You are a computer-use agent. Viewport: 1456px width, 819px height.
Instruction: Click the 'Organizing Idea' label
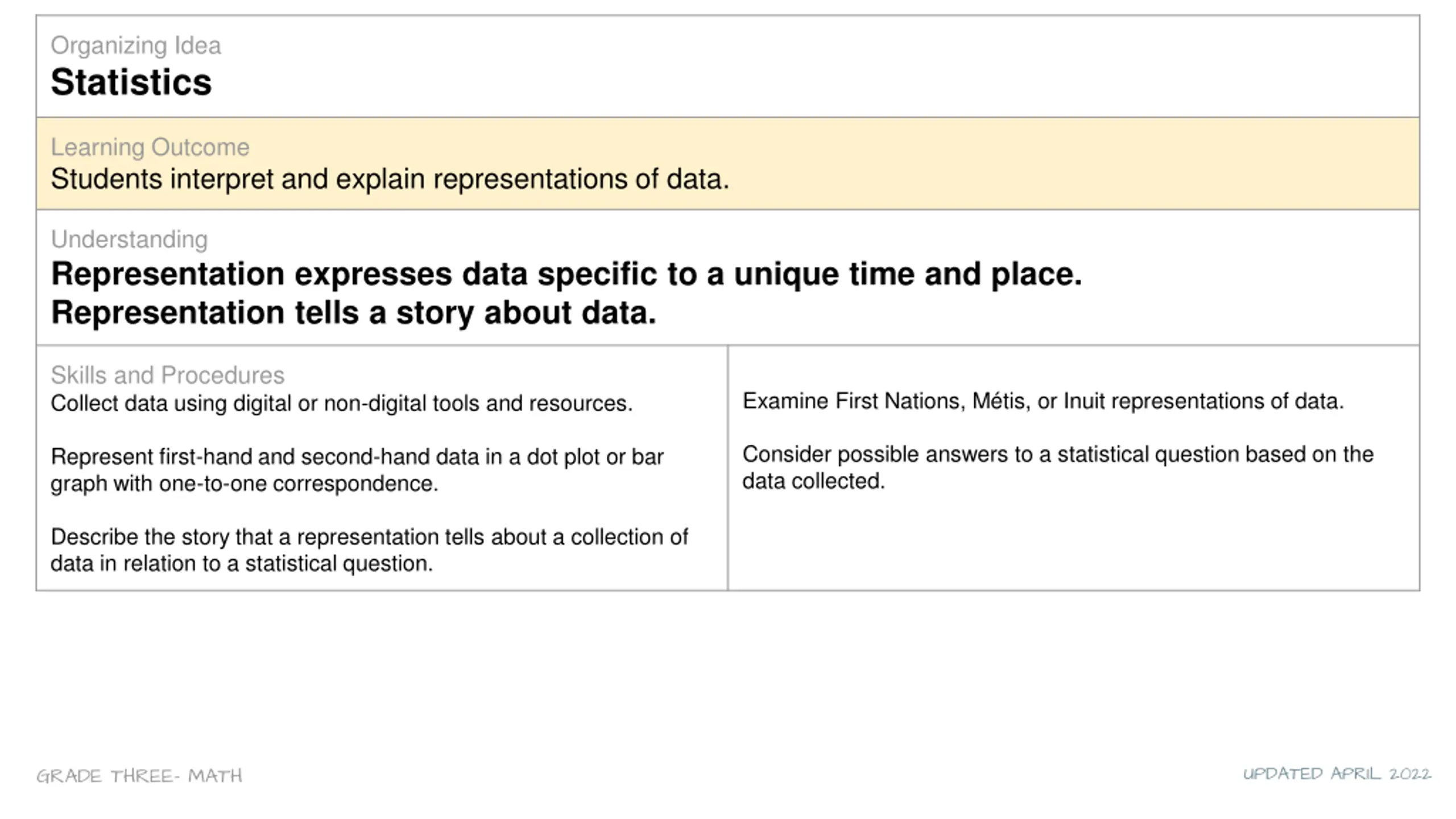[x=135, y=45]
